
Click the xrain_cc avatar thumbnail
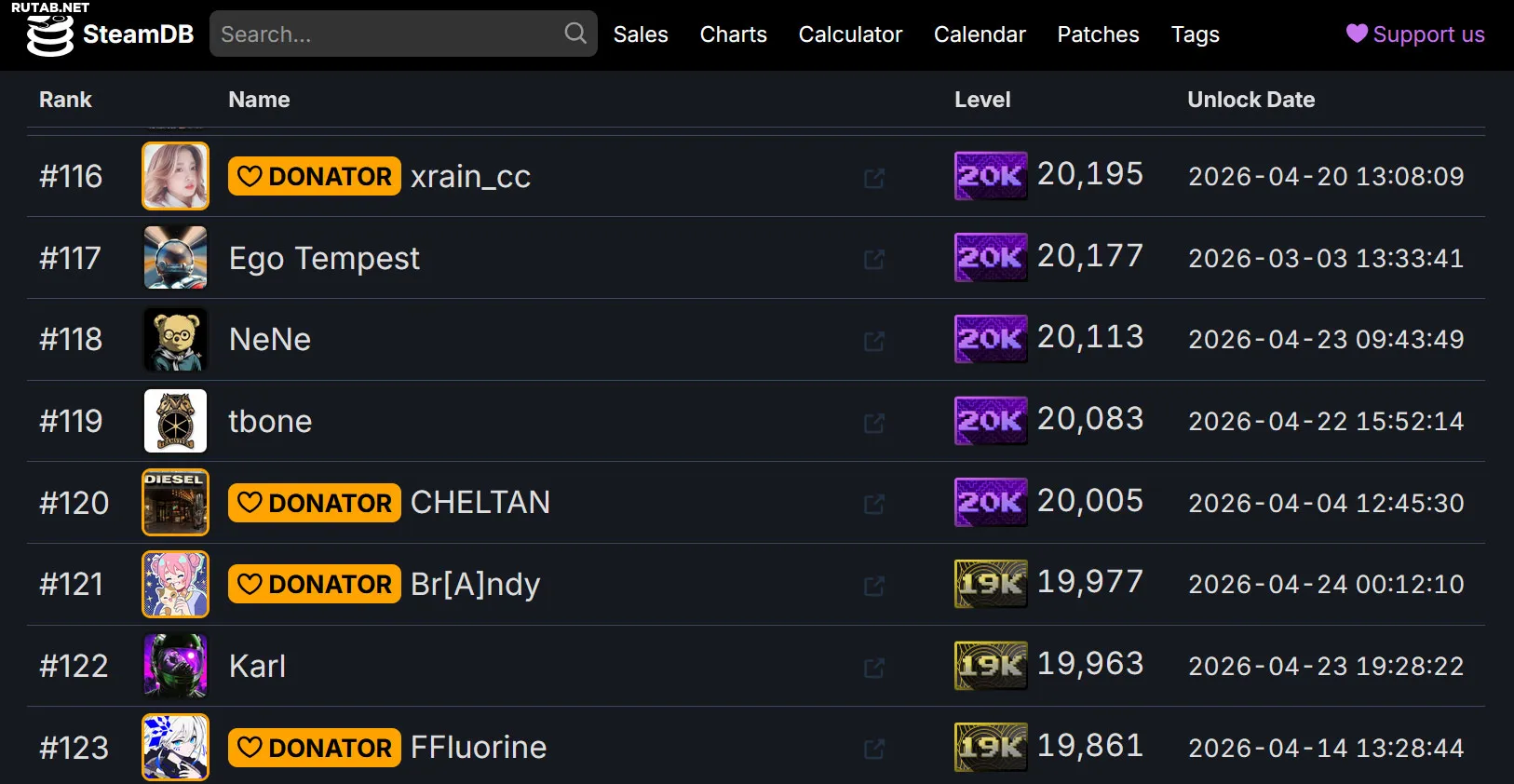pyautogui.click(x=175, y=176)
